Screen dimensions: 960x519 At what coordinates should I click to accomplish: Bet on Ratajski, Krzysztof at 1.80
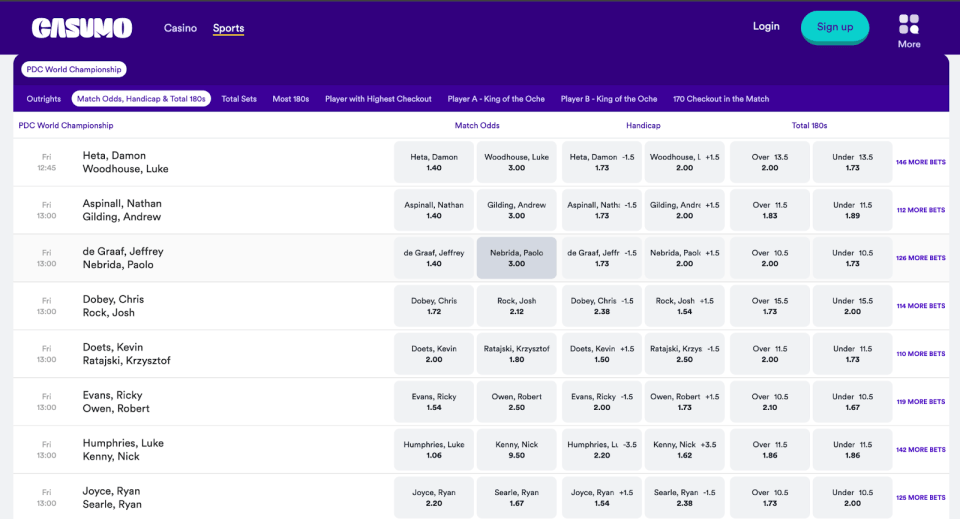(x=516, y=354)
